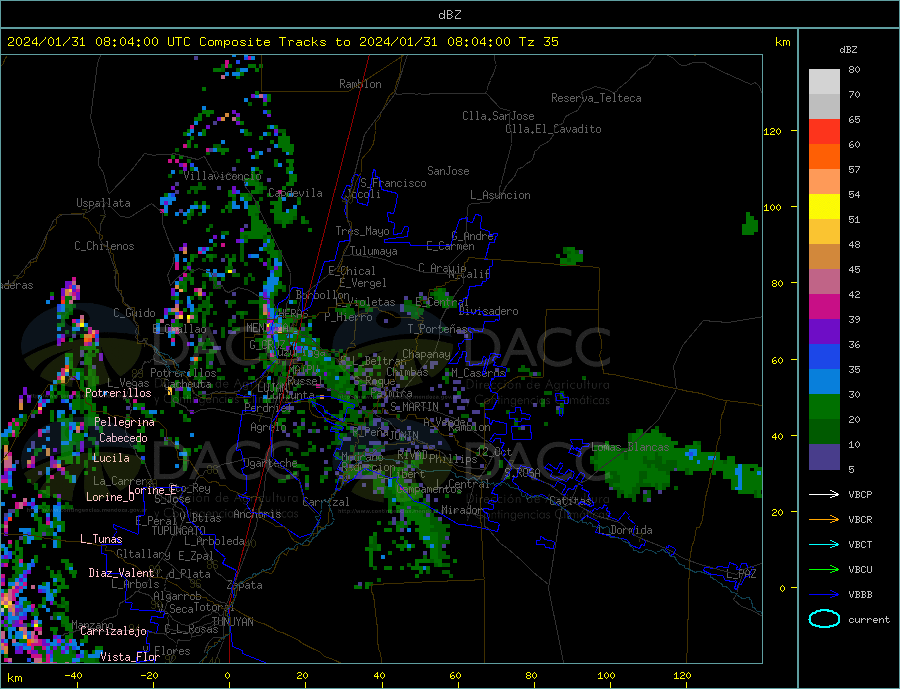Click the C_Chilenos place label
This screenshot has width=900, height=689.
[x=104, y=246]
